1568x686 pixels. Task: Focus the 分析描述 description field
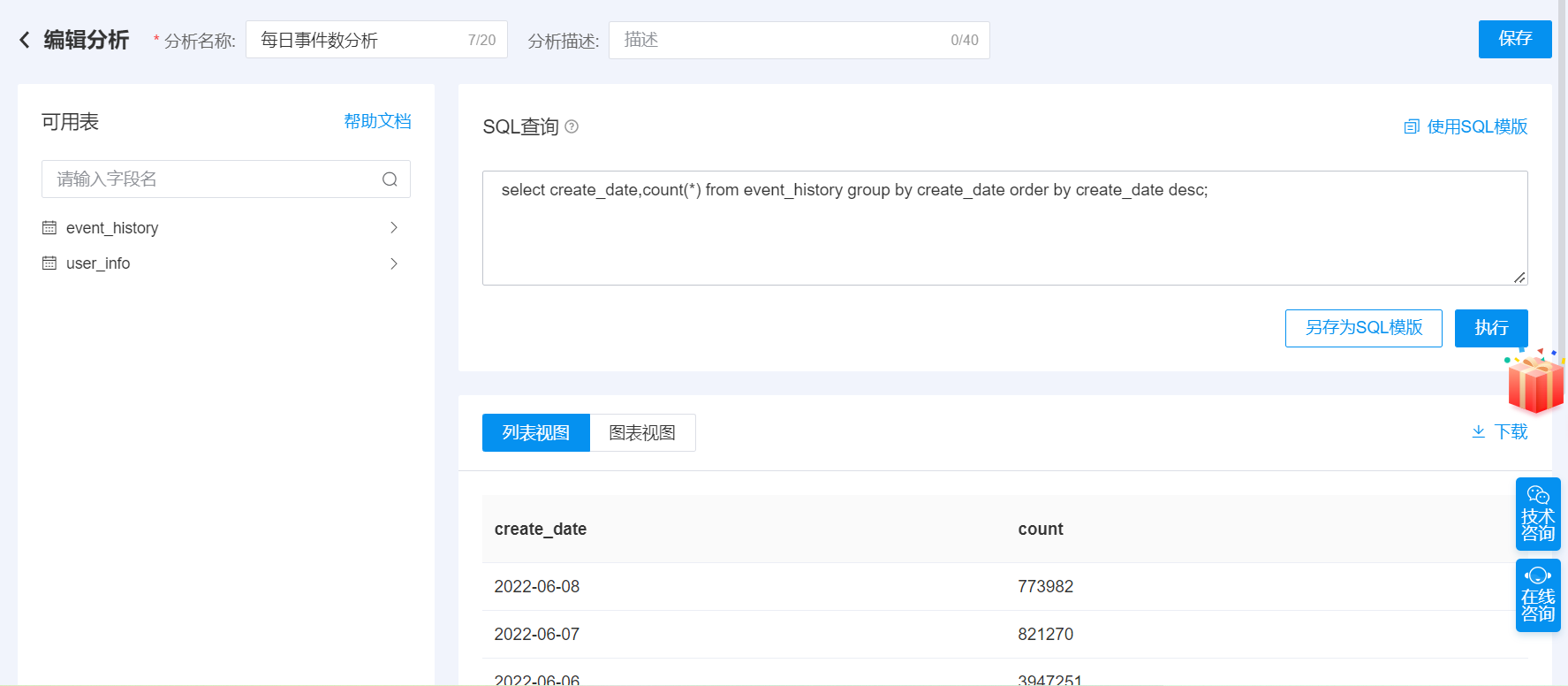click(x=799, y=40)
